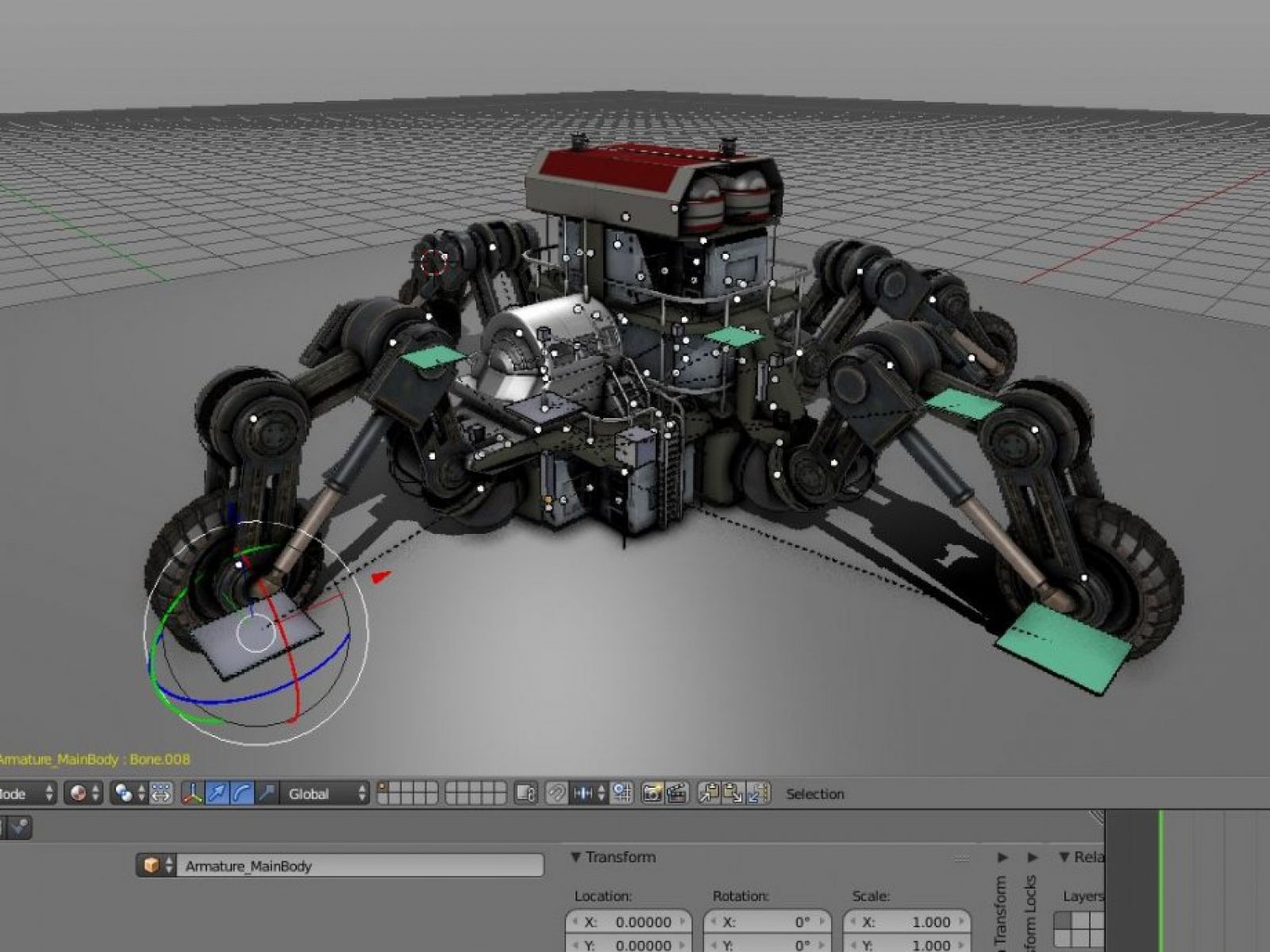Select first square in Relations Layers grid
Image resolution: width=1270 pixels, height=952 pixels.
coord(1062,921)
